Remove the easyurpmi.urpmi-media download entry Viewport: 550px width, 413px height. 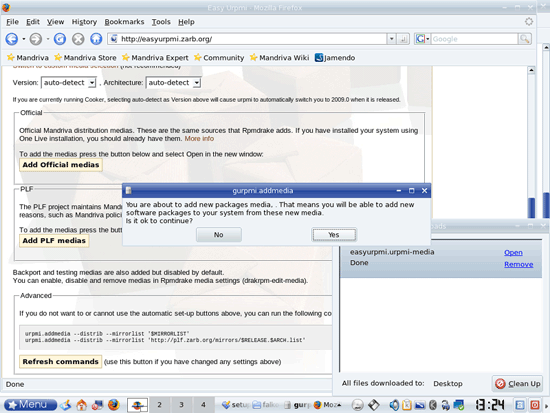(518, 264)
